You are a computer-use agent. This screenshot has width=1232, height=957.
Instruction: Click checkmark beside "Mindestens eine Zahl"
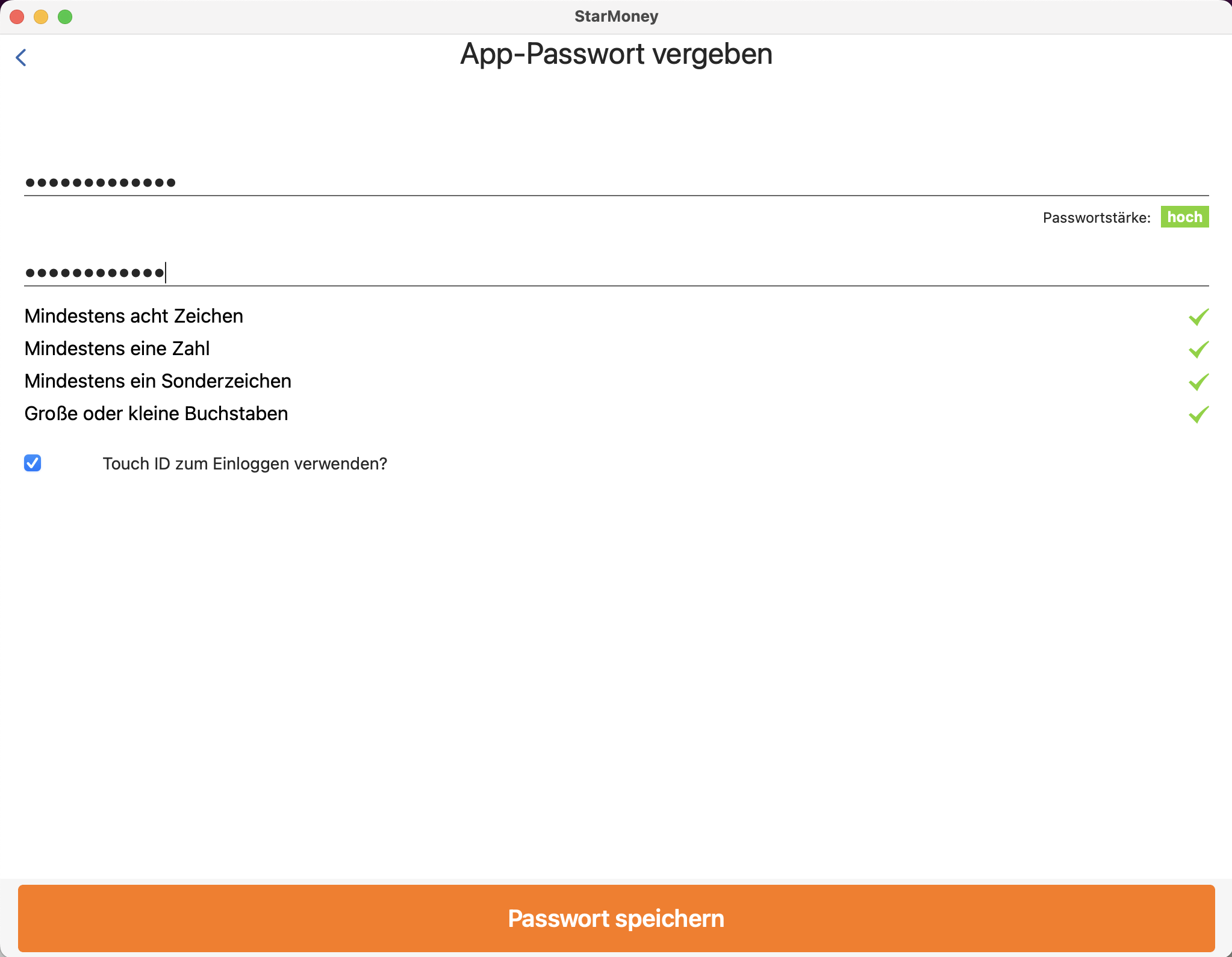(1198, 349)
